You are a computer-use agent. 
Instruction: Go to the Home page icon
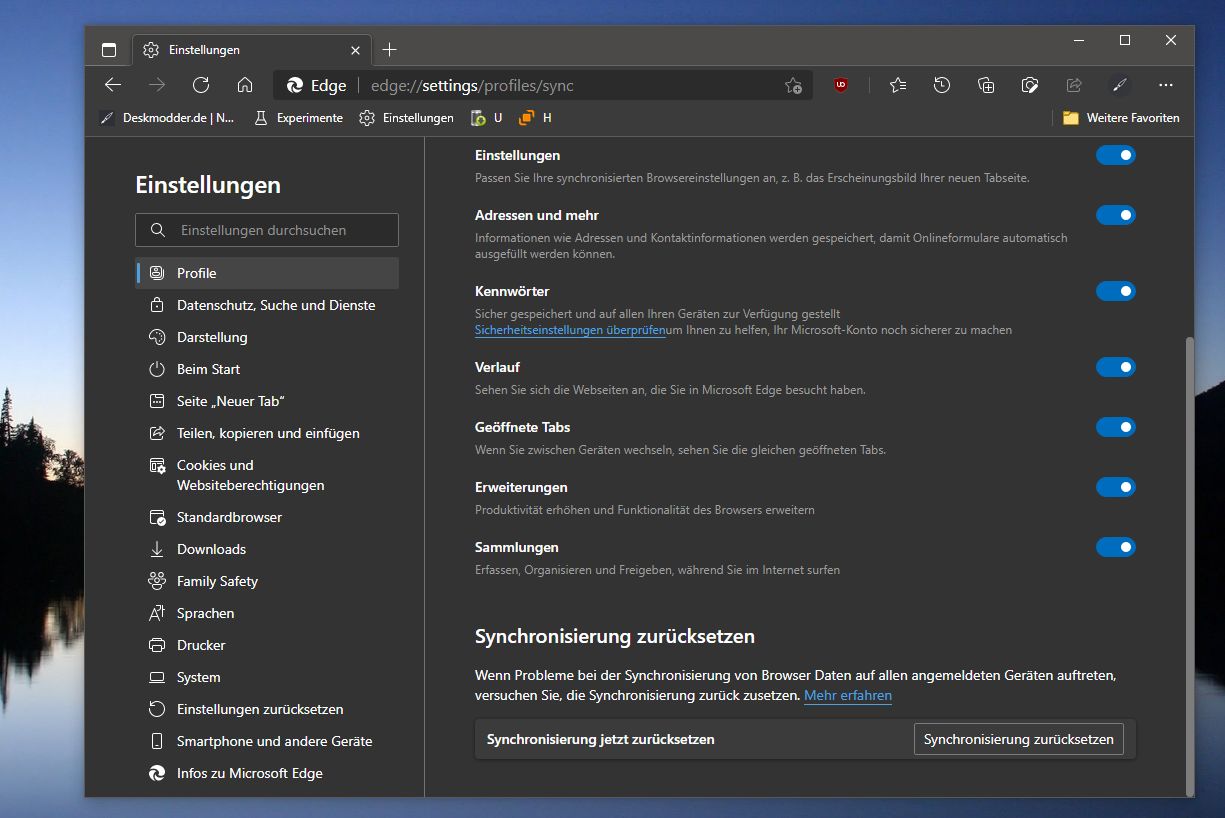click(245, 85)
